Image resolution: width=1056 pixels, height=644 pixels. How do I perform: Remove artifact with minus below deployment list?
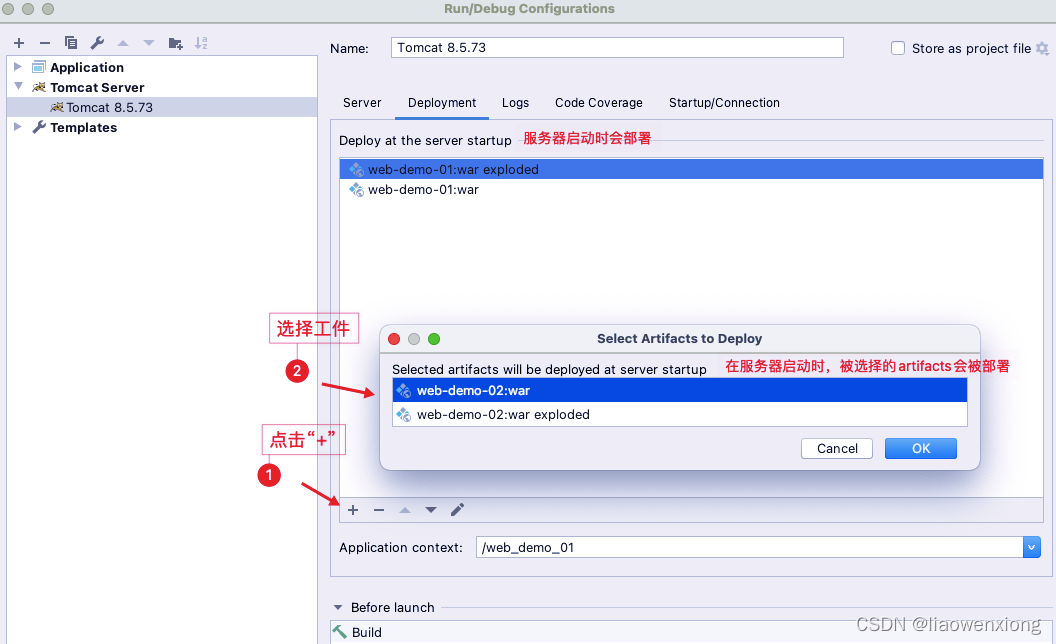click(x=379, y=510)
